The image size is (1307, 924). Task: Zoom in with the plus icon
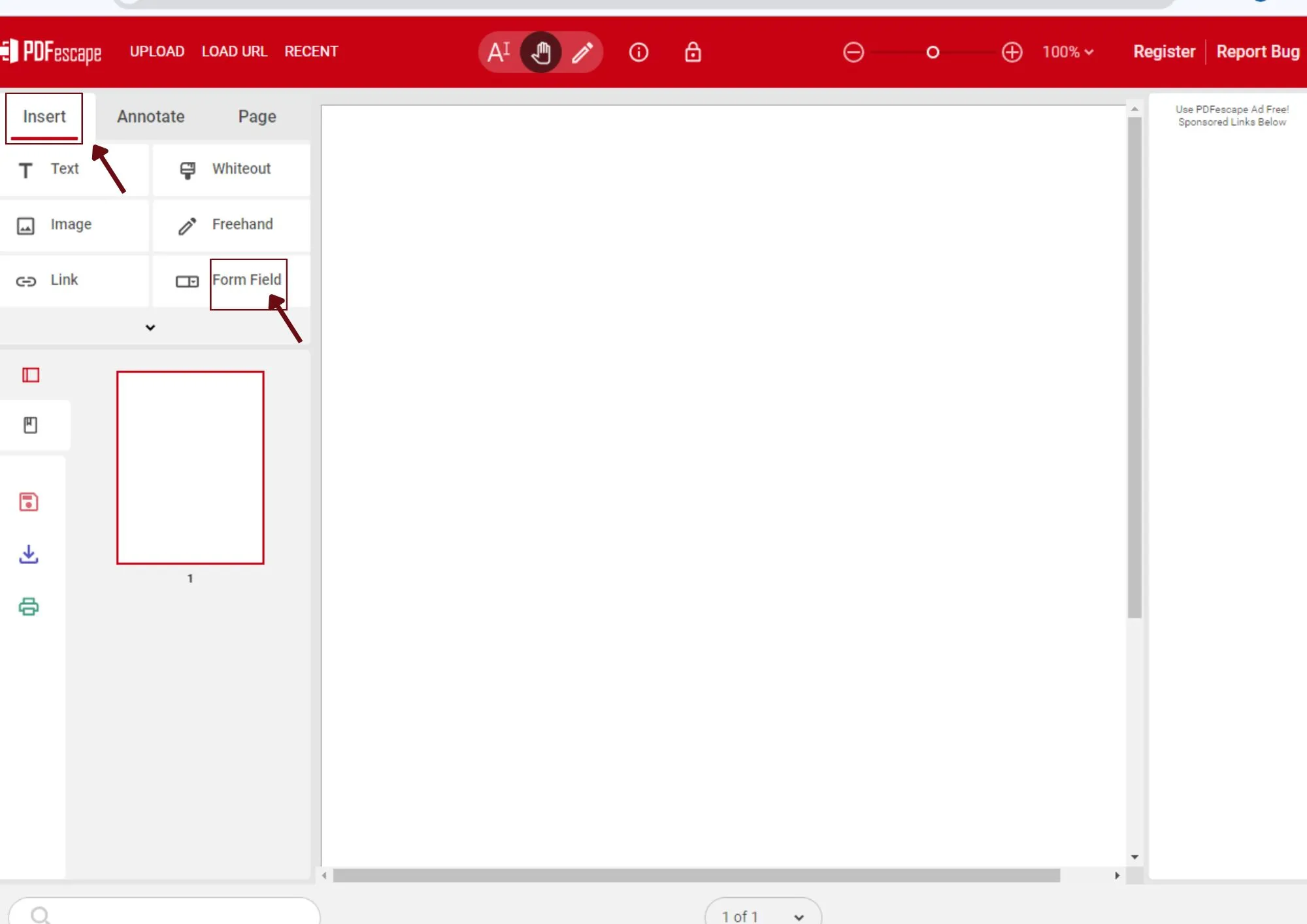tap(1012, 52)
